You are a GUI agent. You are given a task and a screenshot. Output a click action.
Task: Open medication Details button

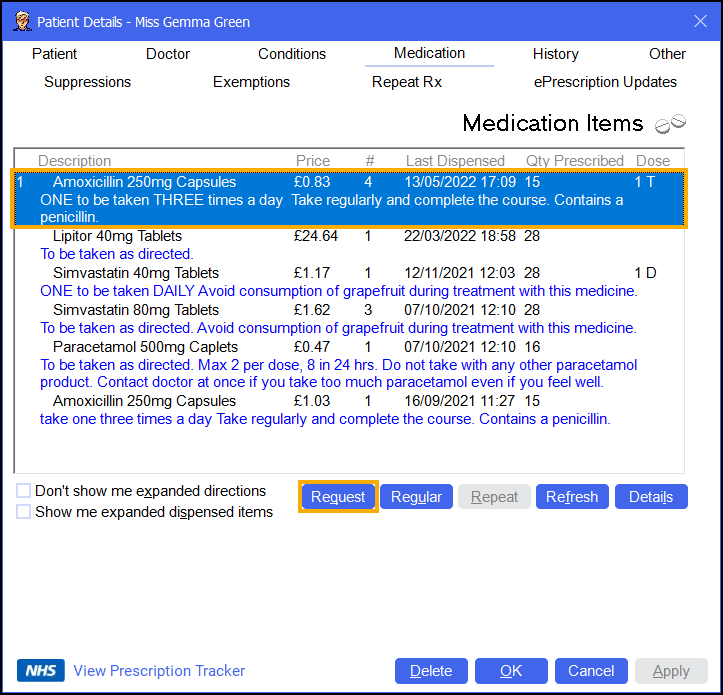(x=651, y=497)
